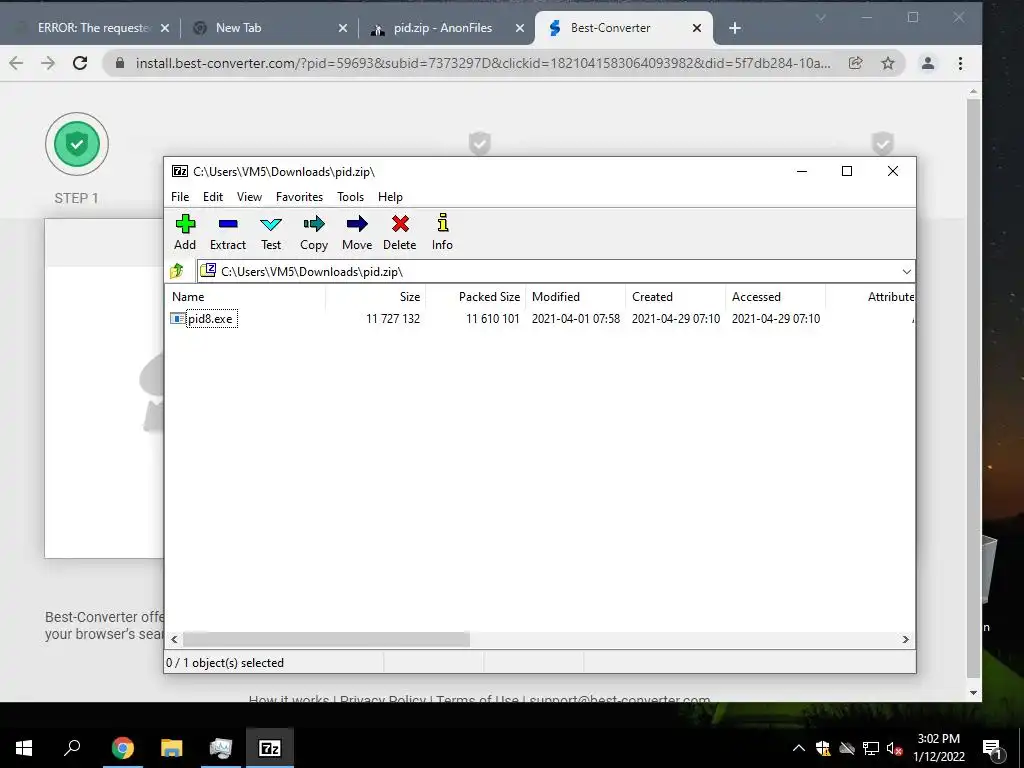Image resolution: width=1024 pixels, height=768 pixels.
Task: Close the Best-Converter tab
Action: point(697,28)
